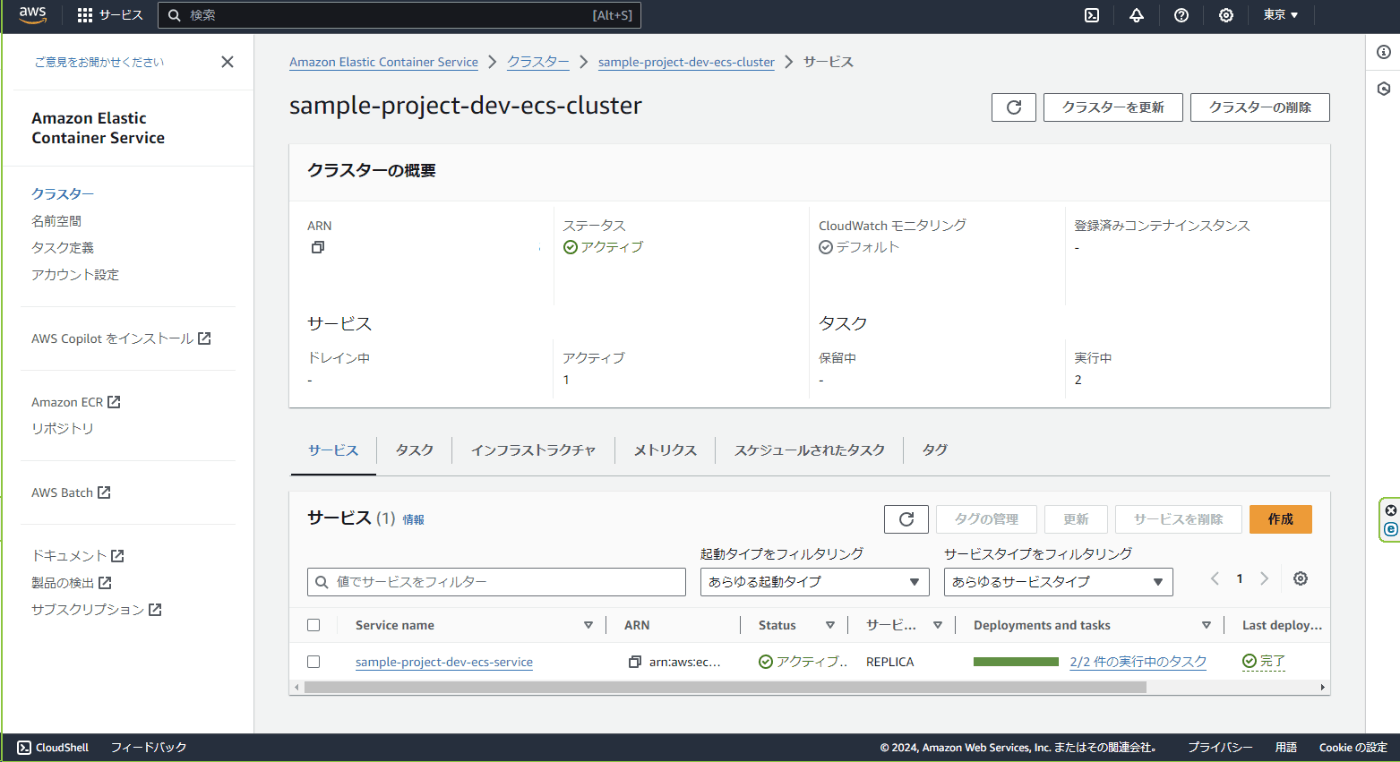The width and height of the screenshot is (1400, 762).
Task: Click the 完了 last deployment status
Action: (1263, 662)
